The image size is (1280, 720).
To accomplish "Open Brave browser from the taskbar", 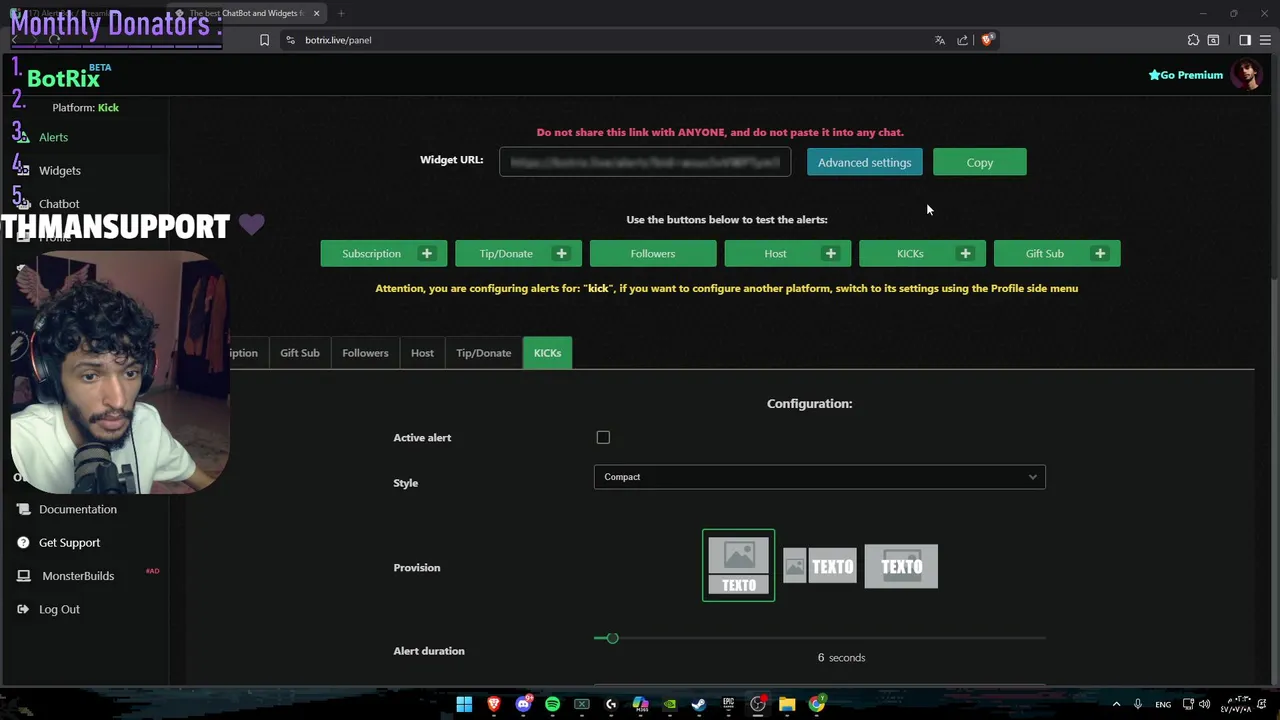I will 493,704.
